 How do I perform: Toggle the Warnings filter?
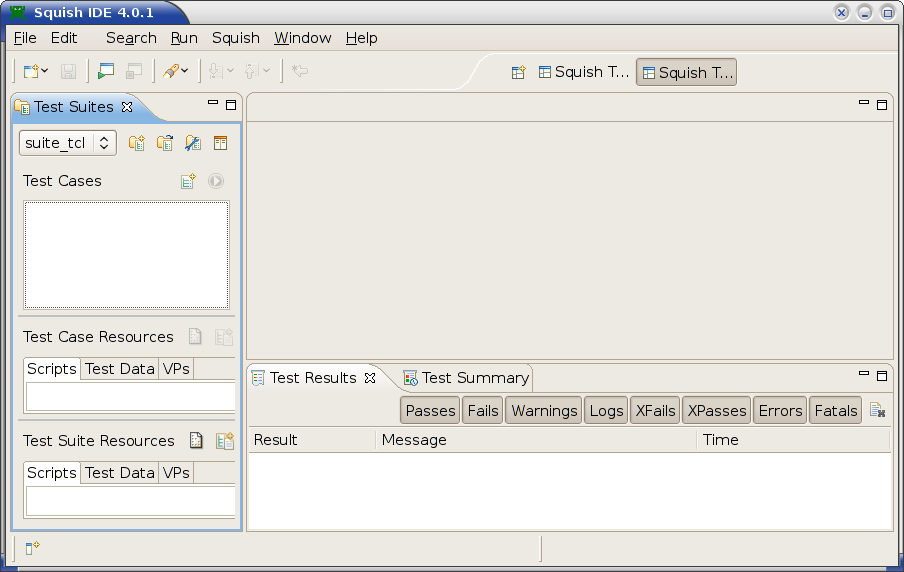pyautogui.click(x=544, y=411)
